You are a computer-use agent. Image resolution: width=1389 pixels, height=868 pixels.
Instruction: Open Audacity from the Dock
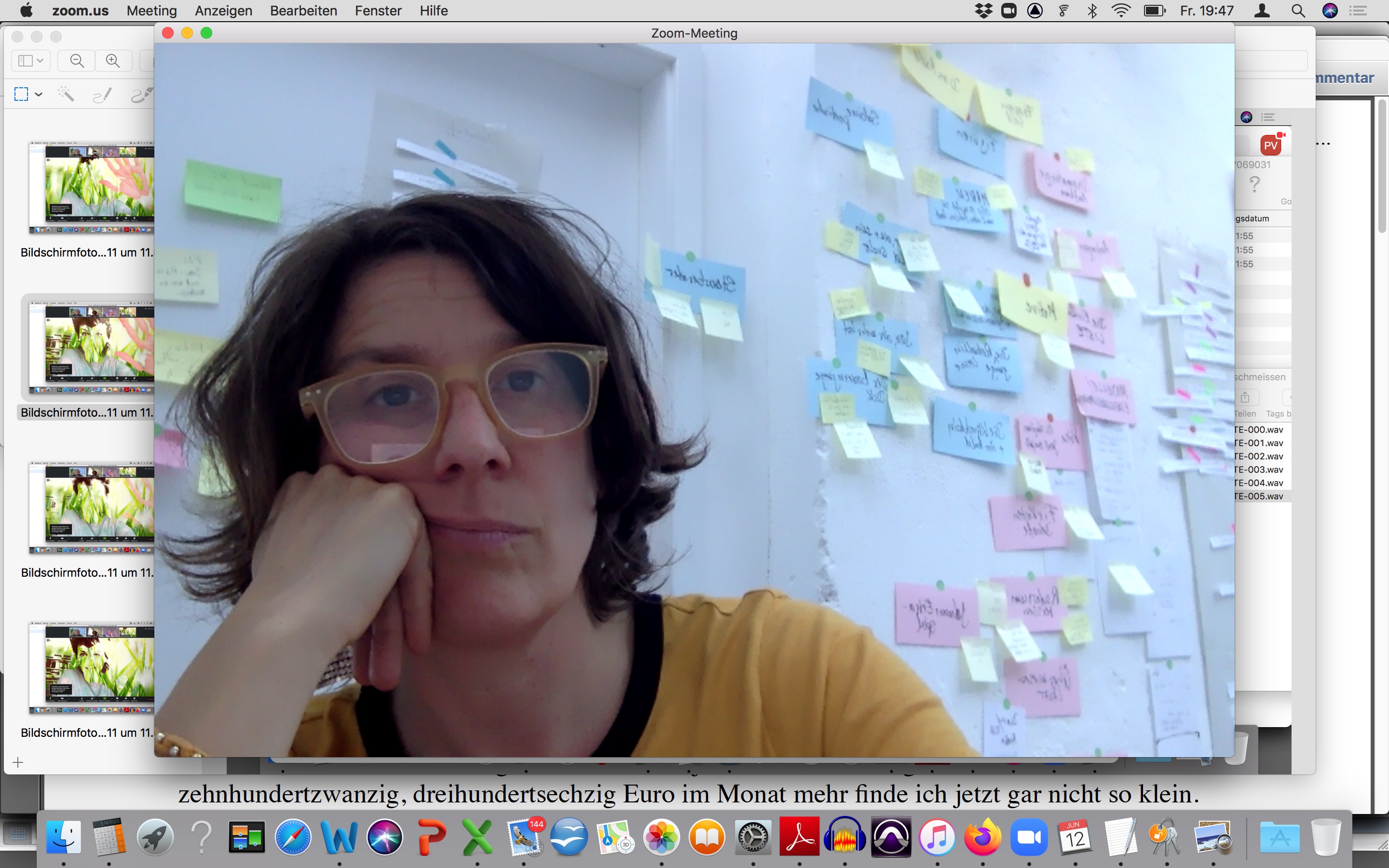844,838
